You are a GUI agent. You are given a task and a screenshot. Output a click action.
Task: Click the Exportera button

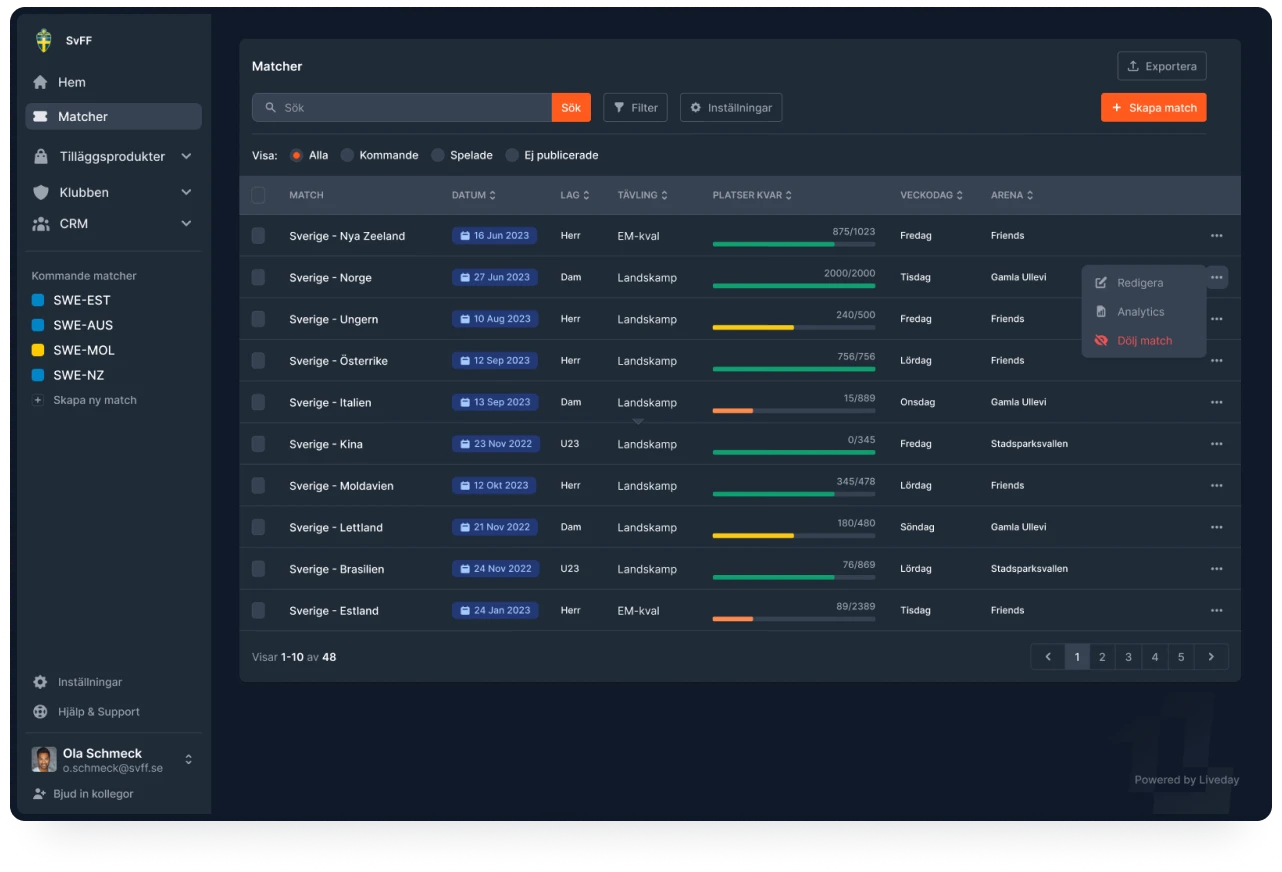point(1161,66)
